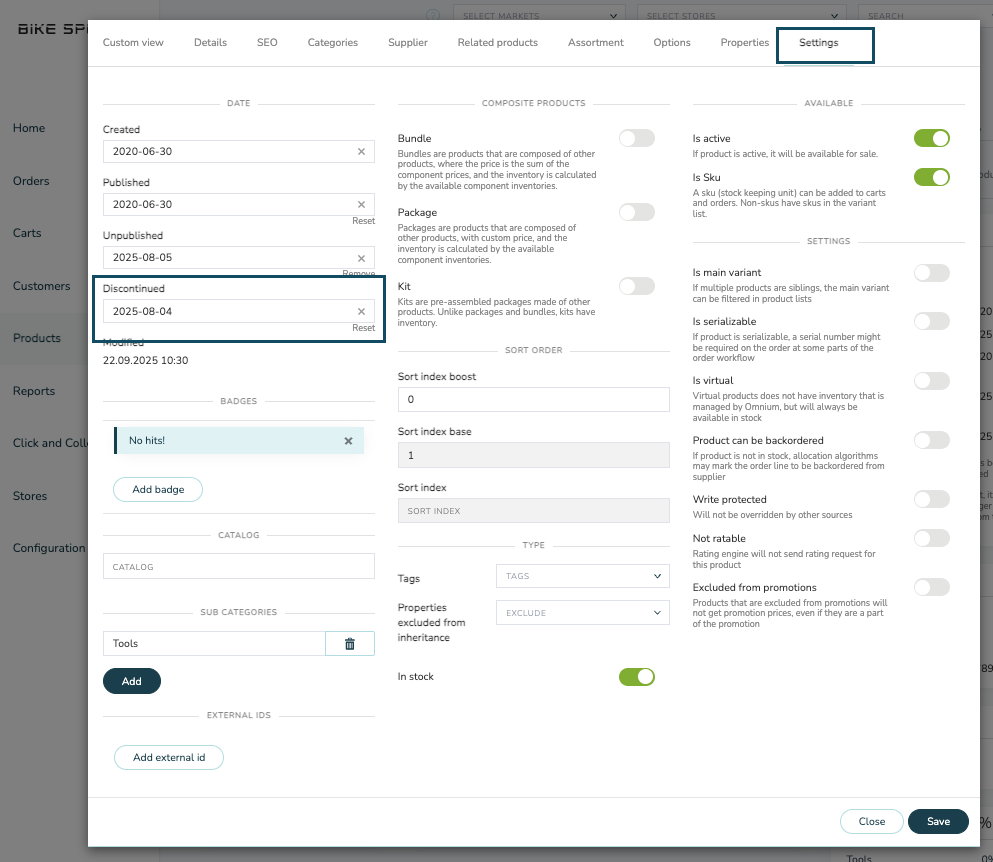Open the Select Markets dropdown
Image resolution: width=993 pixels, height=862 pixels.
pos(539,16)
